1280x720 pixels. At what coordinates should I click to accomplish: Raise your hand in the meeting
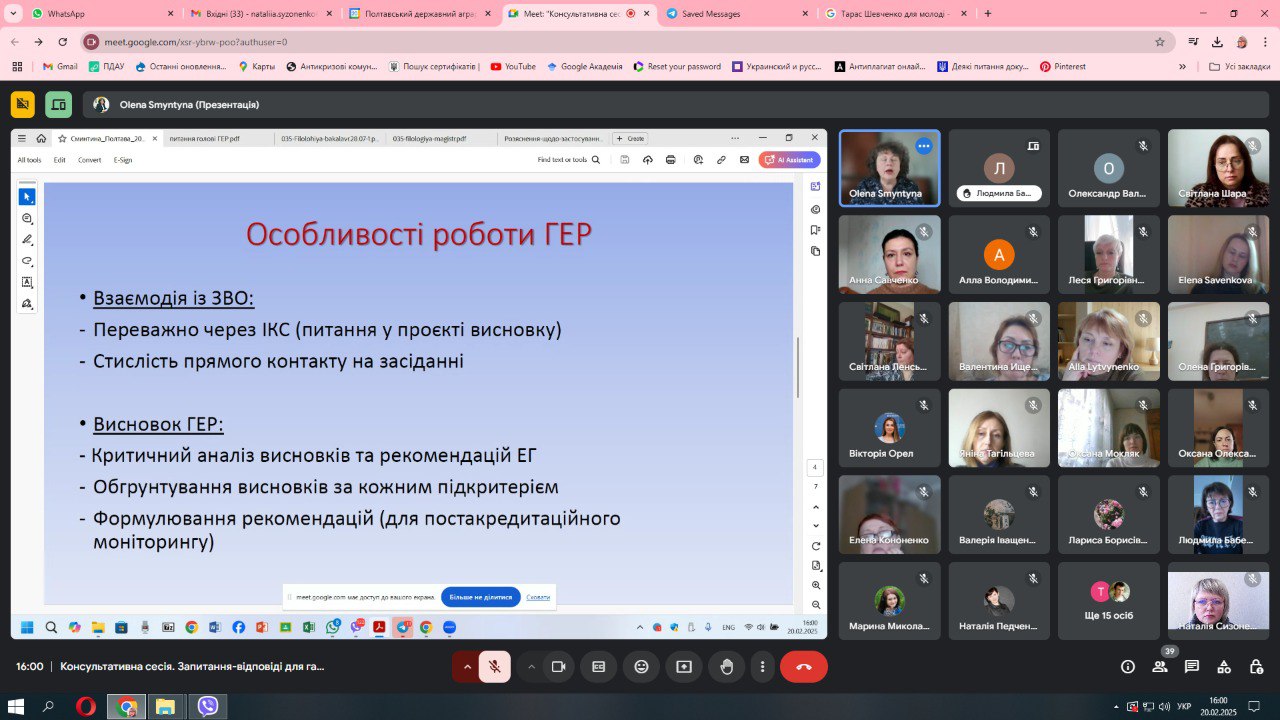727,667
